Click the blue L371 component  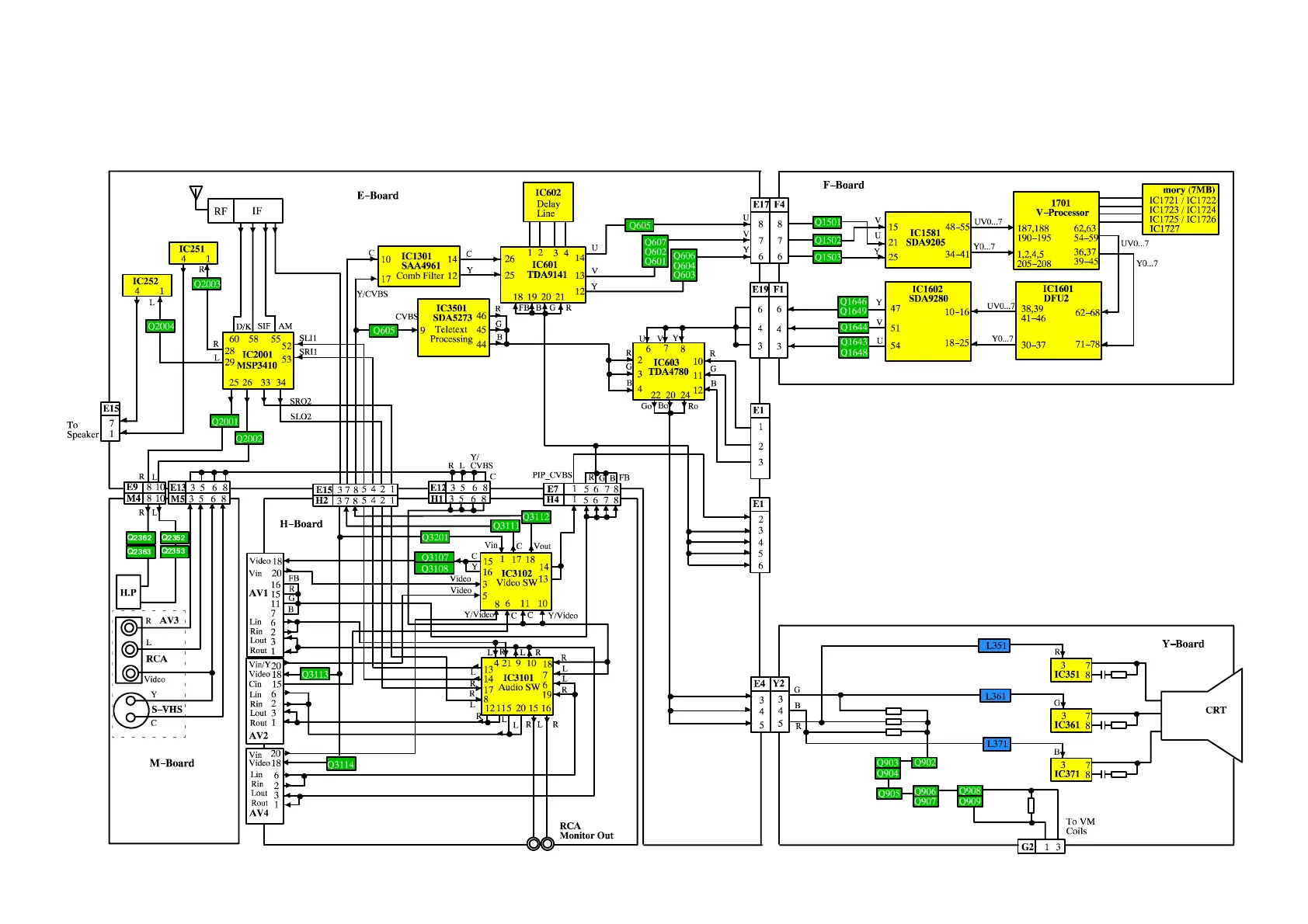(x=997, y=744)
